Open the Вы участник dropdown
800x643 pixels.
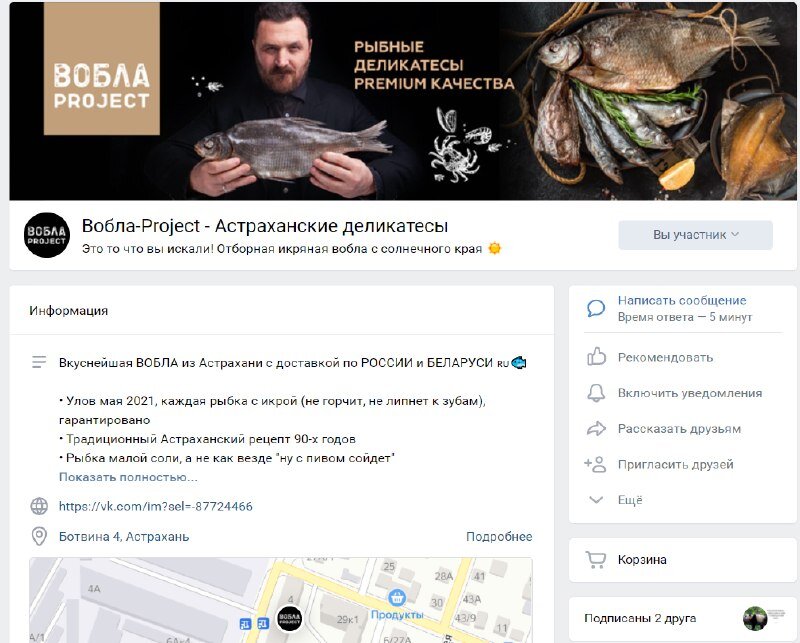click(x=695, y=235)
